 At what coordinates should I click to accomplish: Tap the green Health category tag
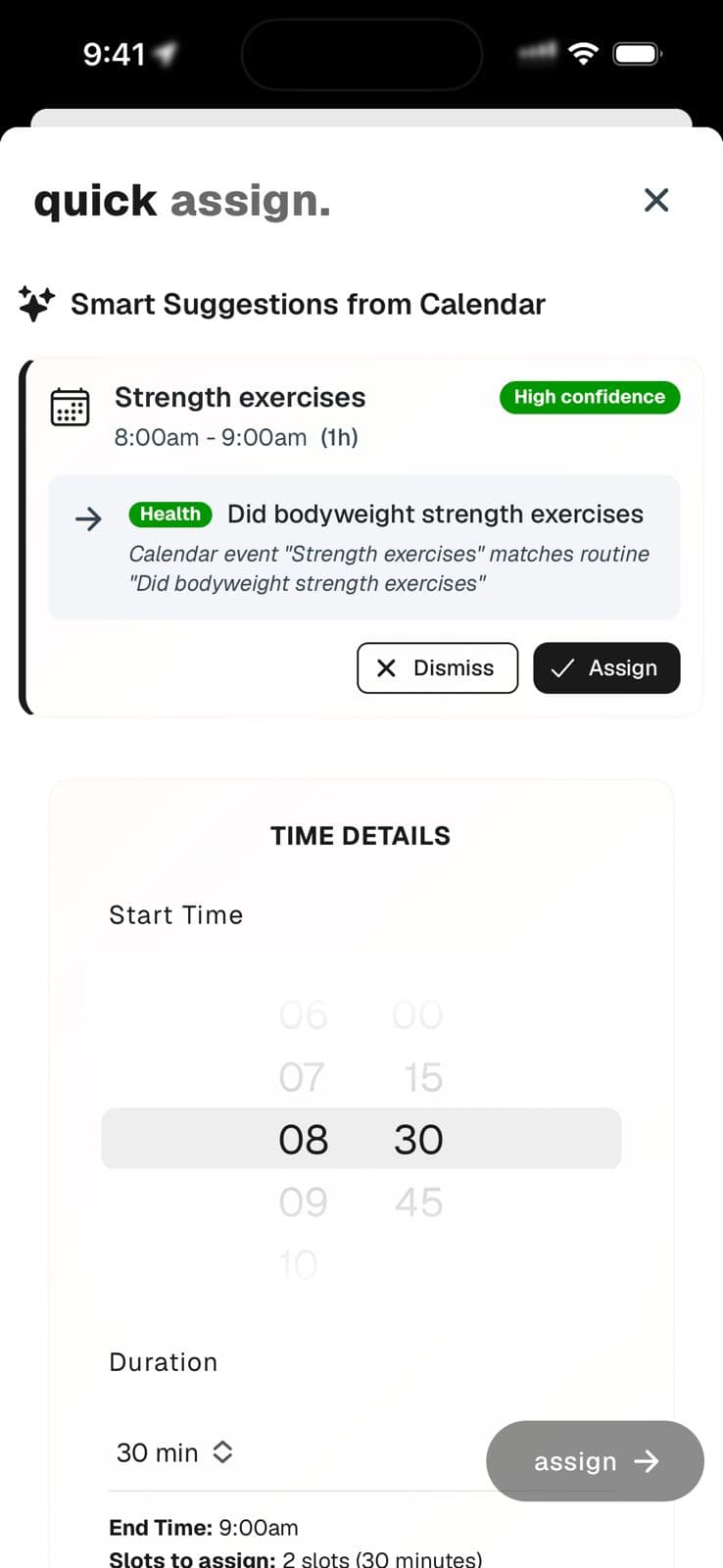pyautogui.click(x=170, y=514)
